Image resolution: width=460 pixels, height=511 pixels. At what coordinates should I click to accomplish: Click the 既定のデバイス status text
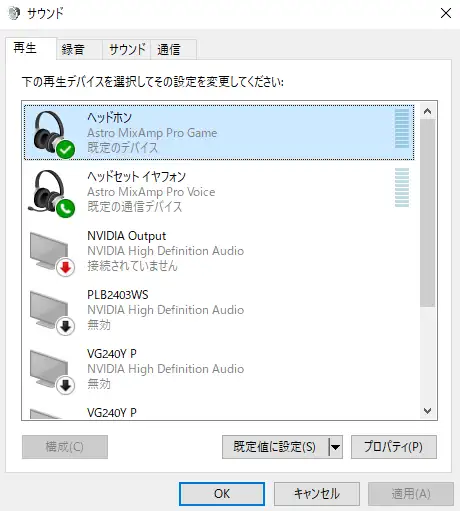122,147
